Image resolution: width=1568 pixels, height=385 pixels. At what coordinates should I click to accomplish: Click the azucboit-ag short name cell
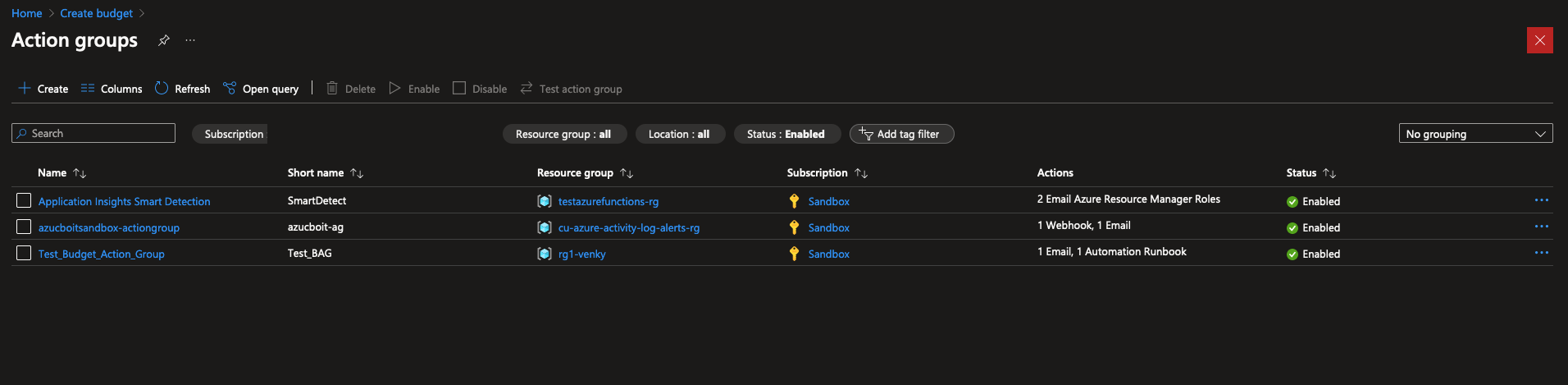pos(316,227)
